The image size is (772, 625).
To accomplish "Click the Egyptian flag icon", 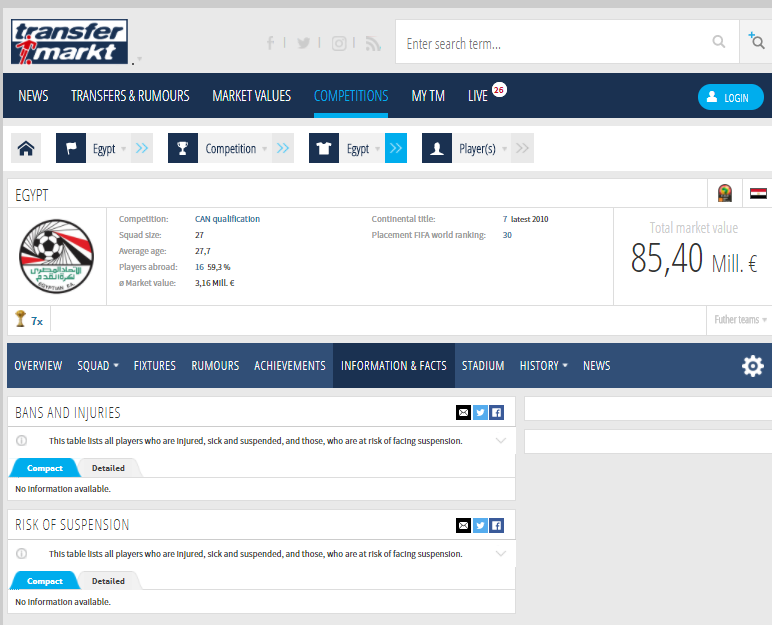I will click(758, 193).
